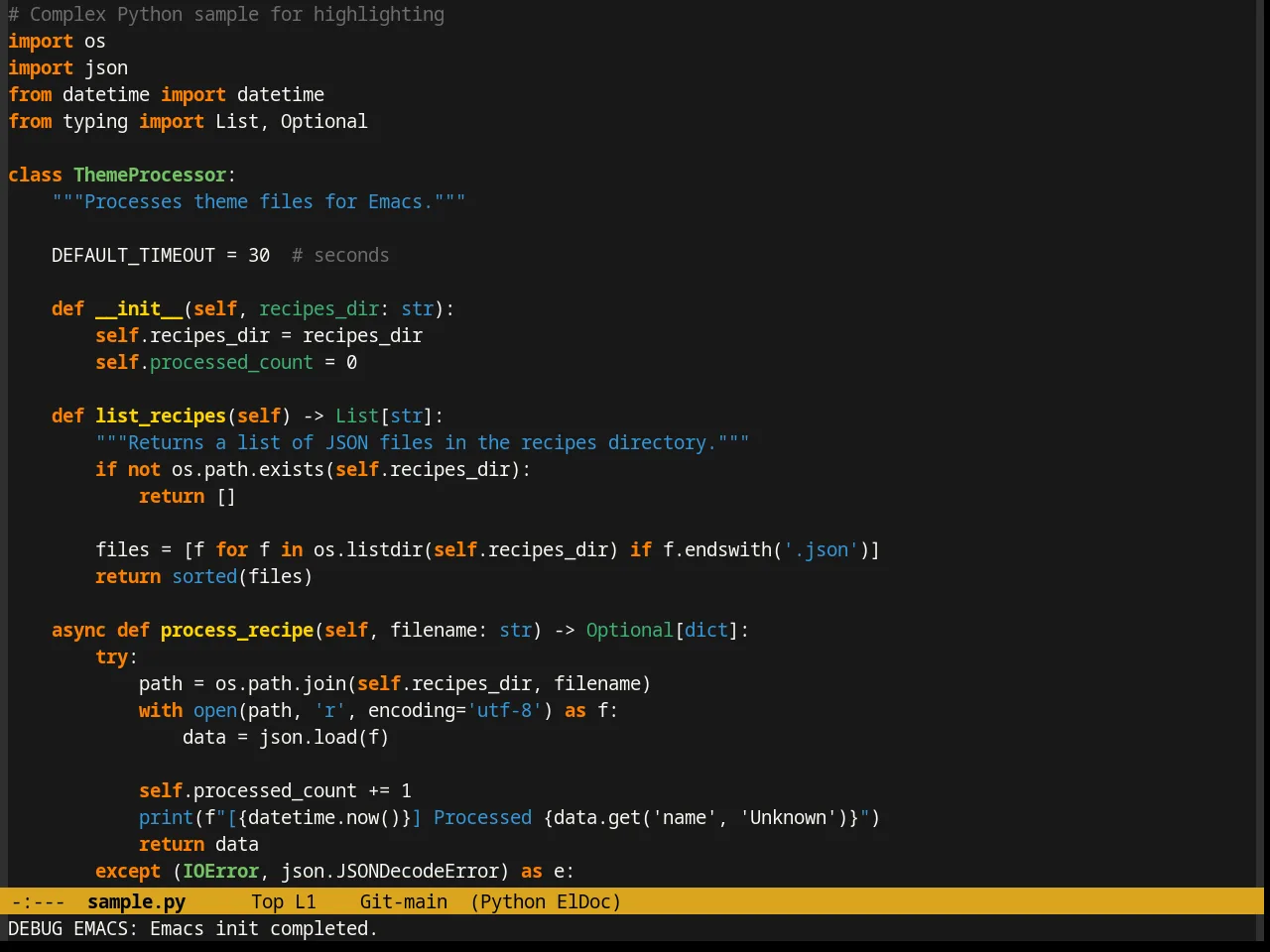Click the 'import os' line
Viewport: 1270px width, 952px height.
[x=57, y=41]
